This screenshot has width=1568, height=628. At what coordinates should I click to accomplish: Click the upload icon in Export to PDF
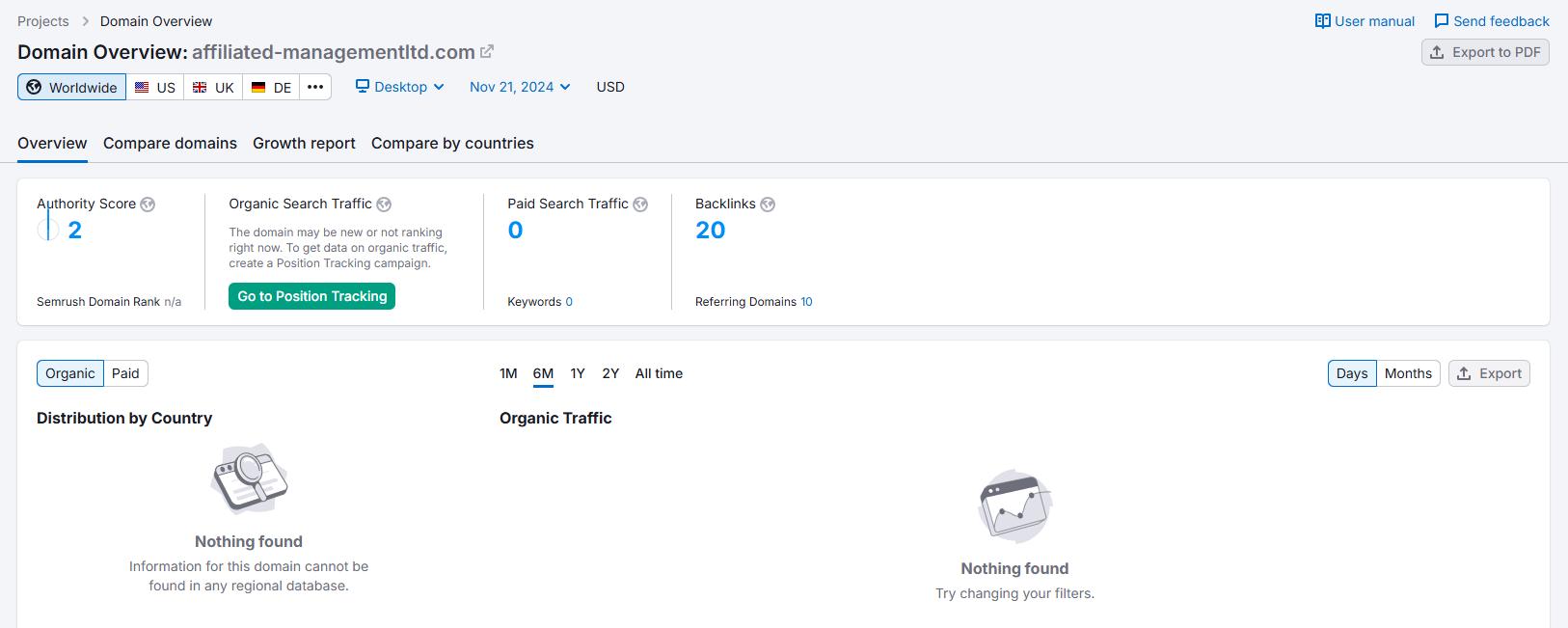(1437, 52)
